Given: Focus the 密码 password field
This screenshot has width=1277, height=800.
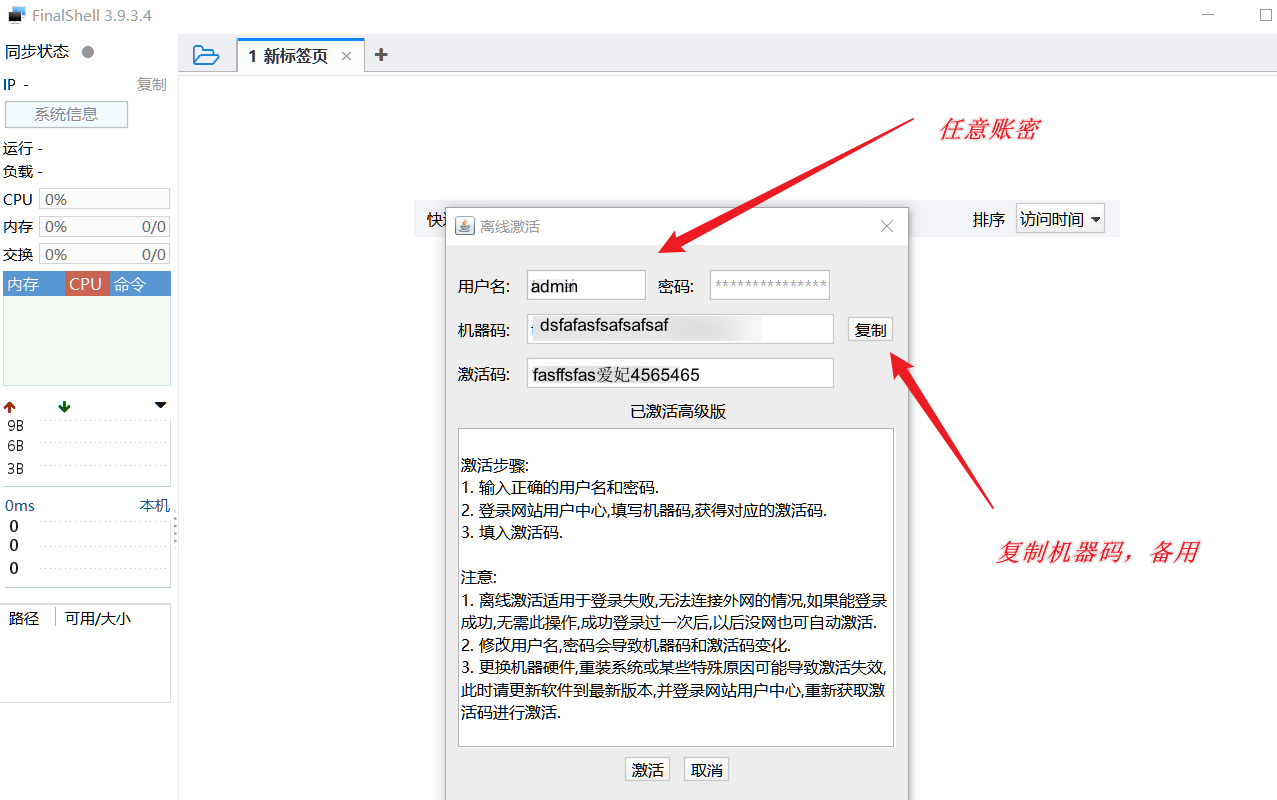Looking at the screenshot, I should click(770, 285).
